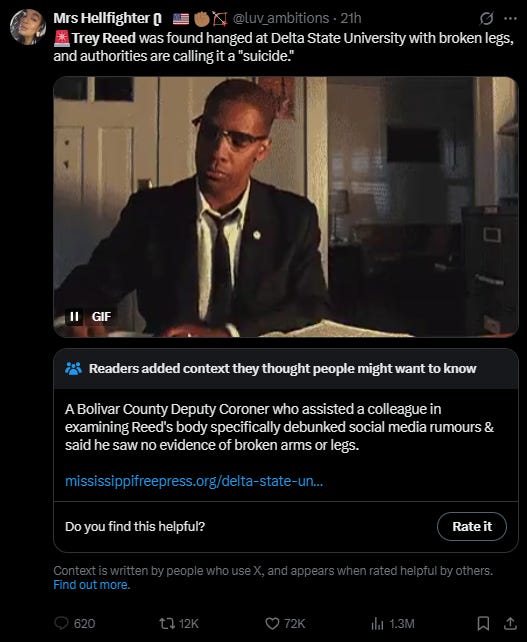Click the Readers added context header
The height and width of the screenshot is (642, 527).
click(x=283, y=368)
